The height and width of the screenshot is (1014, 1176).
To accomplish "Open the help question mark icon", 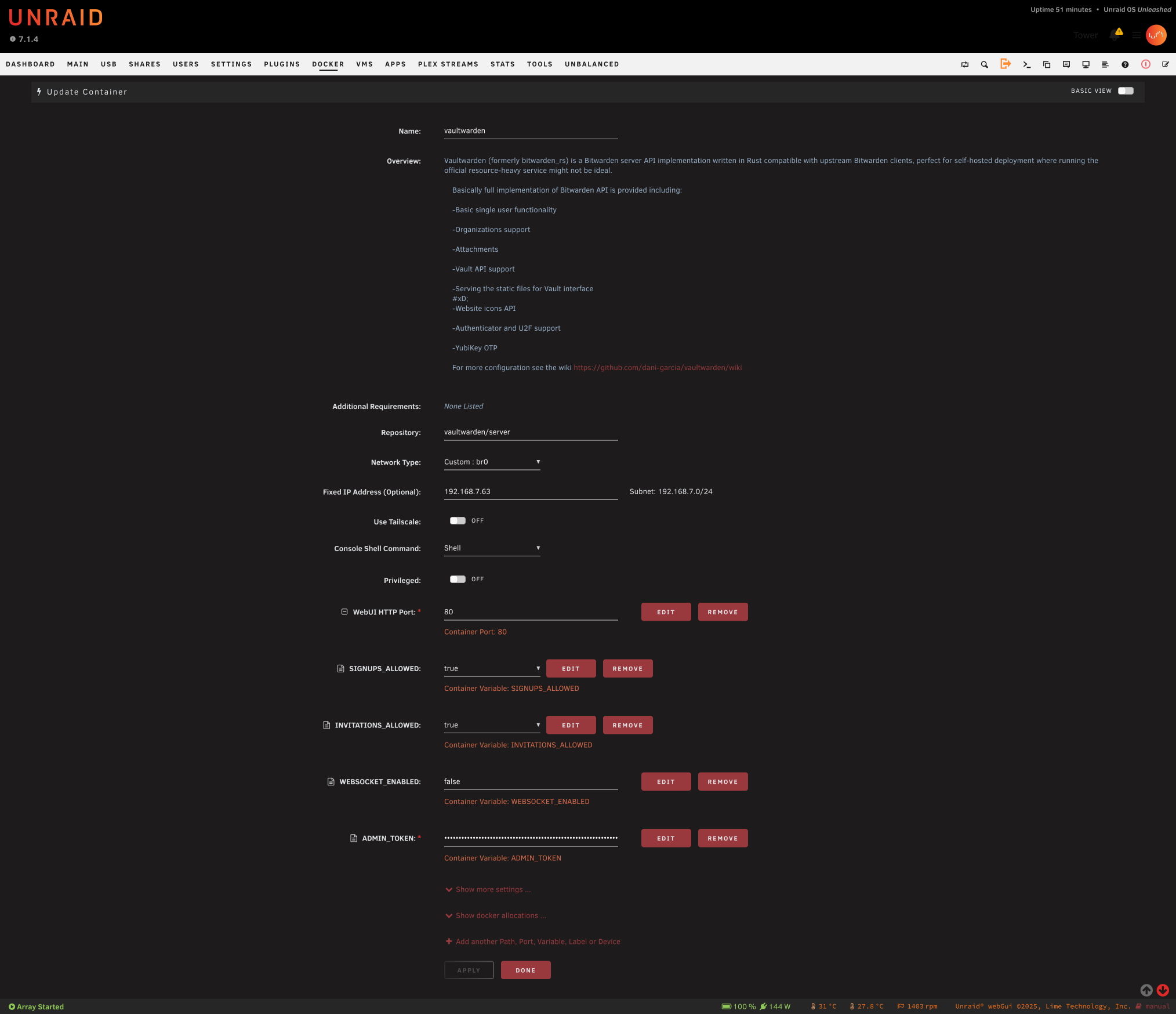I will 1124,64.
